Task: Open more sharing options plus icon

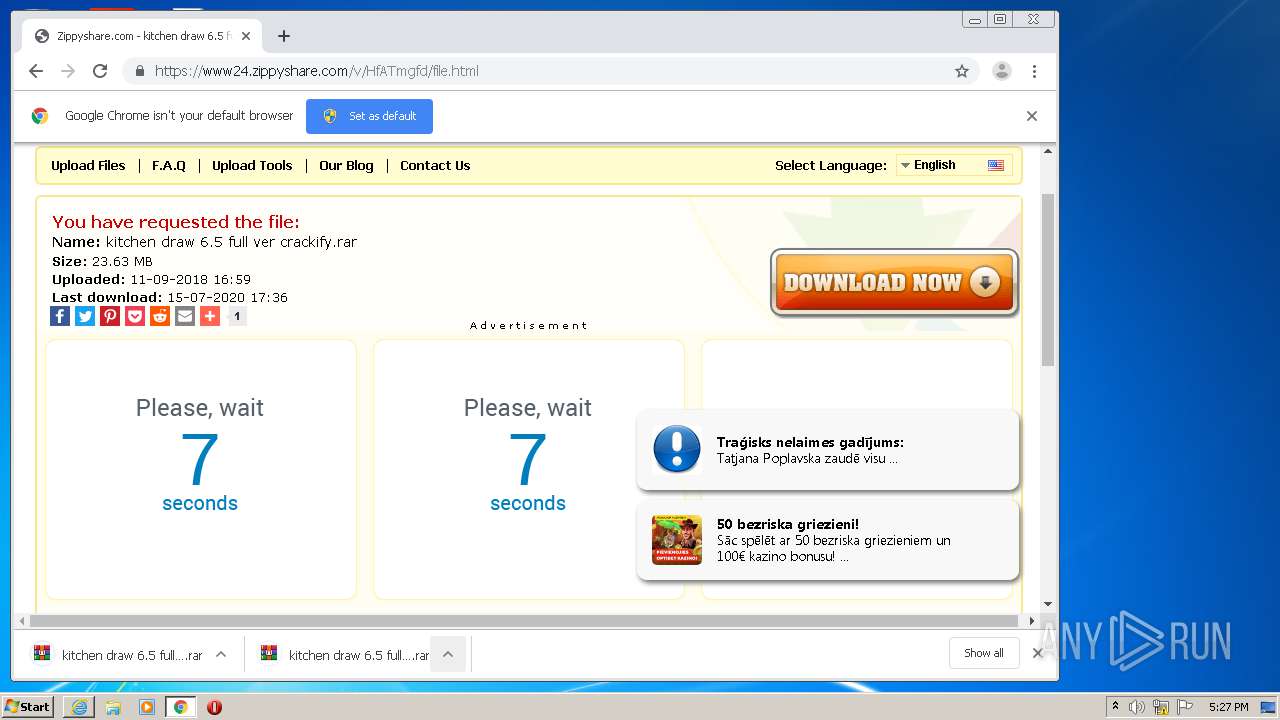Action: pyautogui.click(x=210, y=316)
